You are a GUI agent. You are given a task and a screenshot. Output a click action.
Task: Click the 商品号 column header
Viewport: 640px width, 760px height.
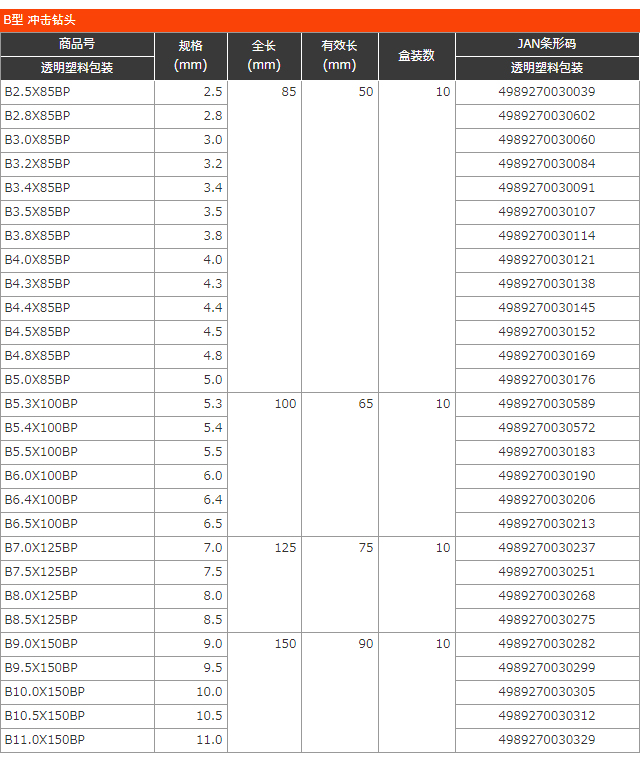(77, 45)
